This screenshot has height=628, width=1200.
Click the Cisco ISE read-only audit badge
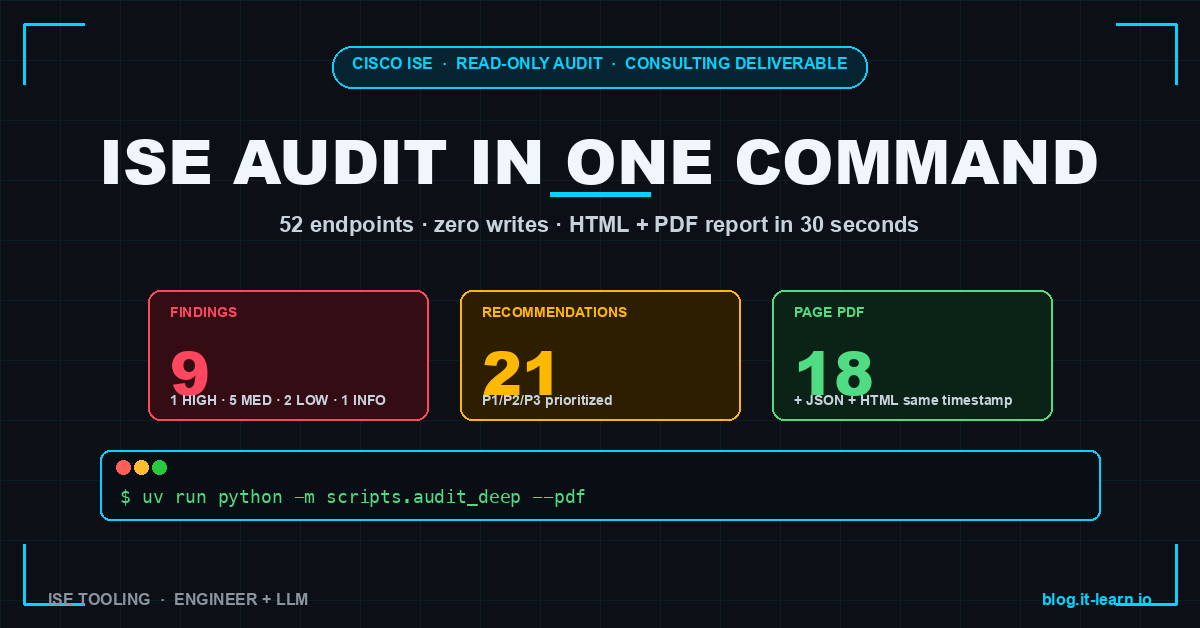600,67
